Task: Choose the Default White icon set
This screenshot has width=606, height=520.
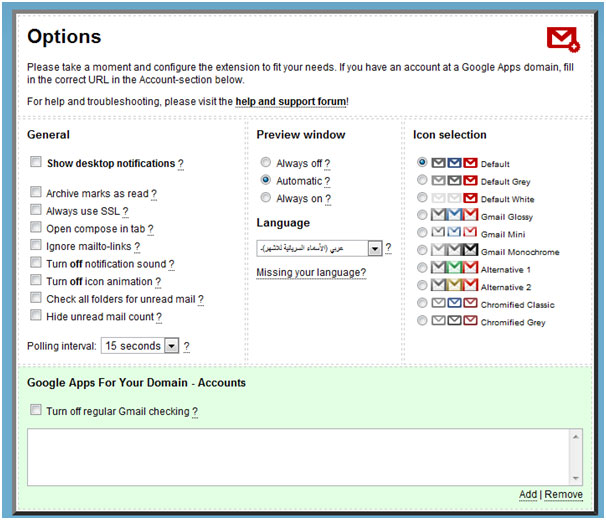Action: click(x=422, y=197)
